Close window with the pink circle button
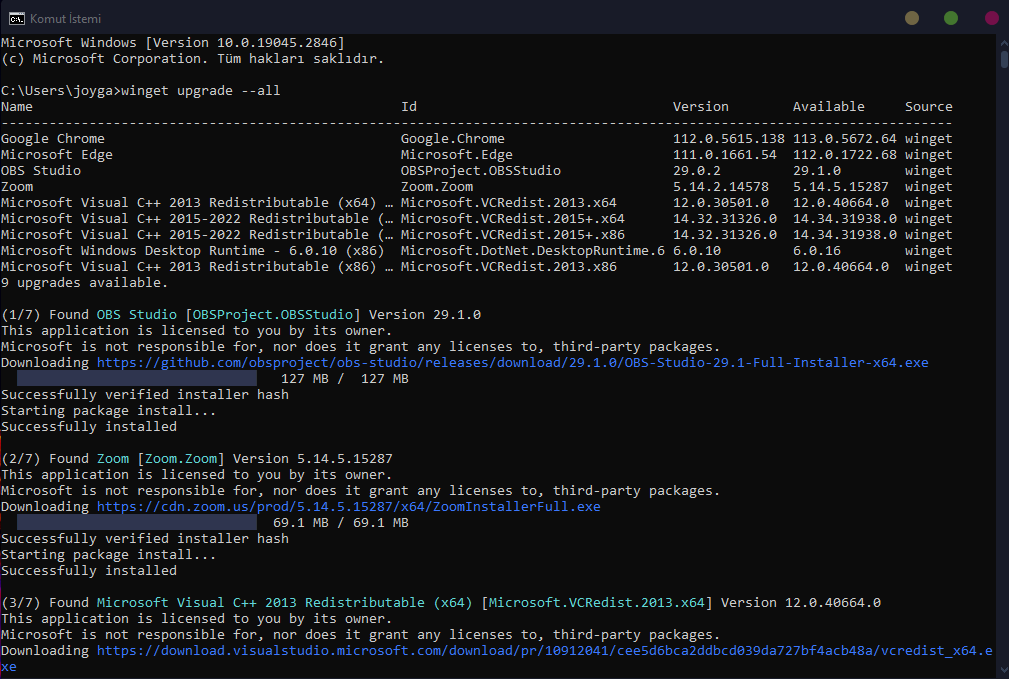This screenshot has height=679, width=1009. (992, 18)
